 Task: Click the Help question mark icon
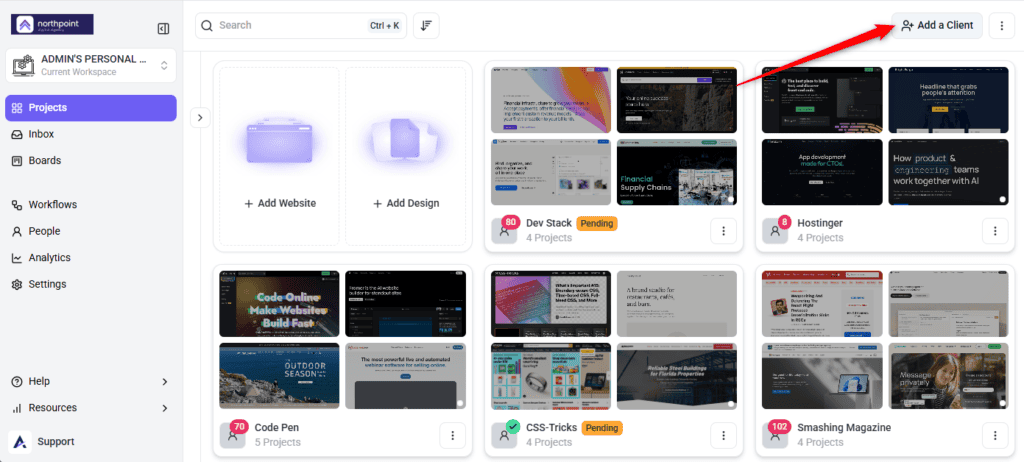(18, 382)
